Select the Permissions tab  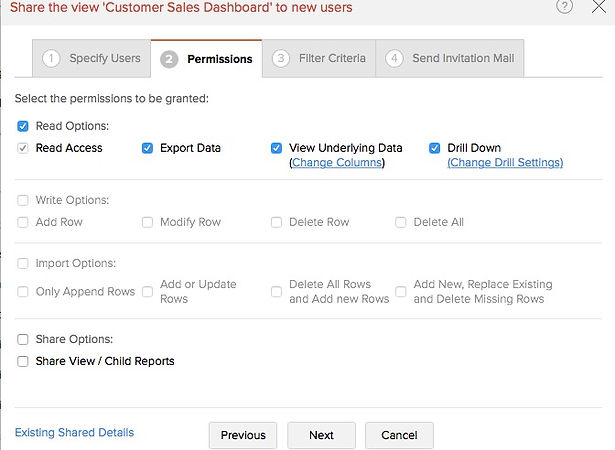[207, 59]
